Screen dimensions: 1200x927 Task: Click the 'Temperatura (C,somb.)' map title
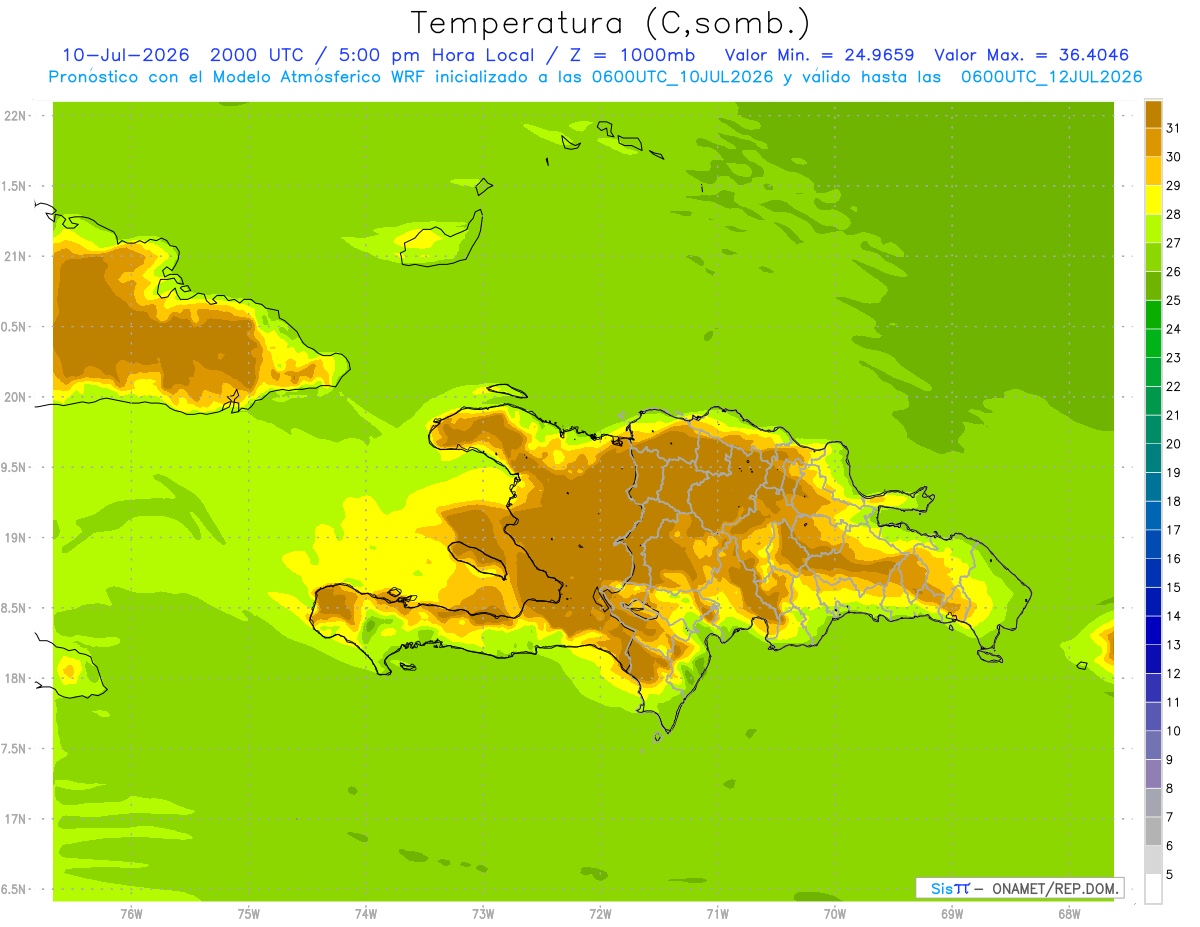tap(610, 22)
